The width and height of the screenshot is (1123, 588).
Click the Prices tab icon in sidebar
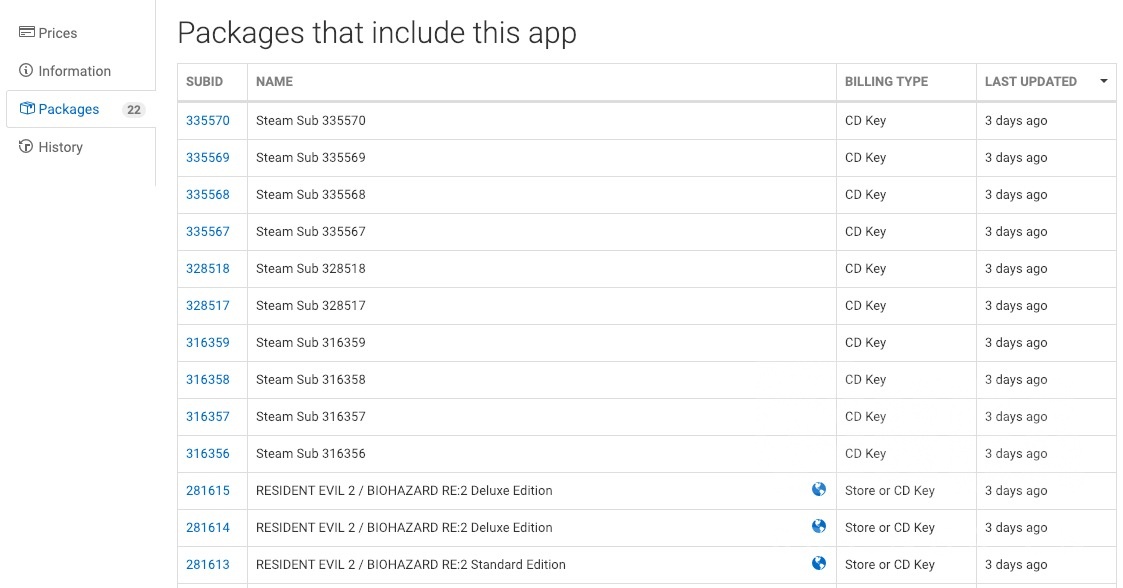[x=27, y=33]
